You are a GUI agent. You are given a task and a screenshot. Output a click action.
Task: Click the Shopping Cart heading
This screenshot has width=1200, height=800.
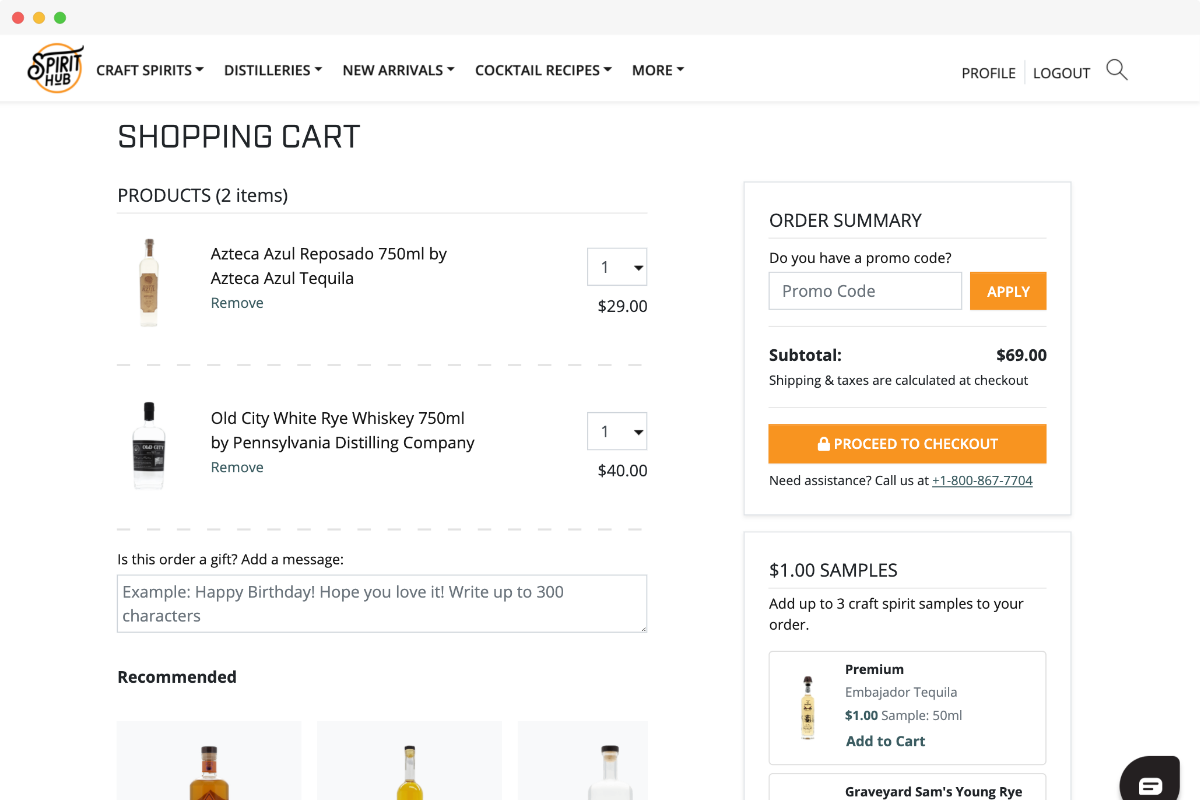(x=239, y=137)
